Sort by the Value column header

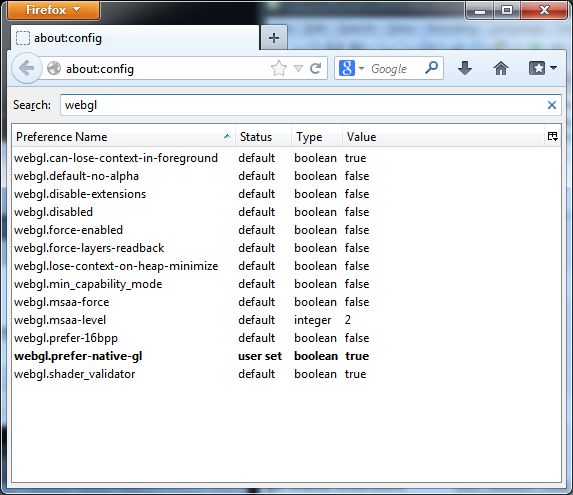pos(443,137)
